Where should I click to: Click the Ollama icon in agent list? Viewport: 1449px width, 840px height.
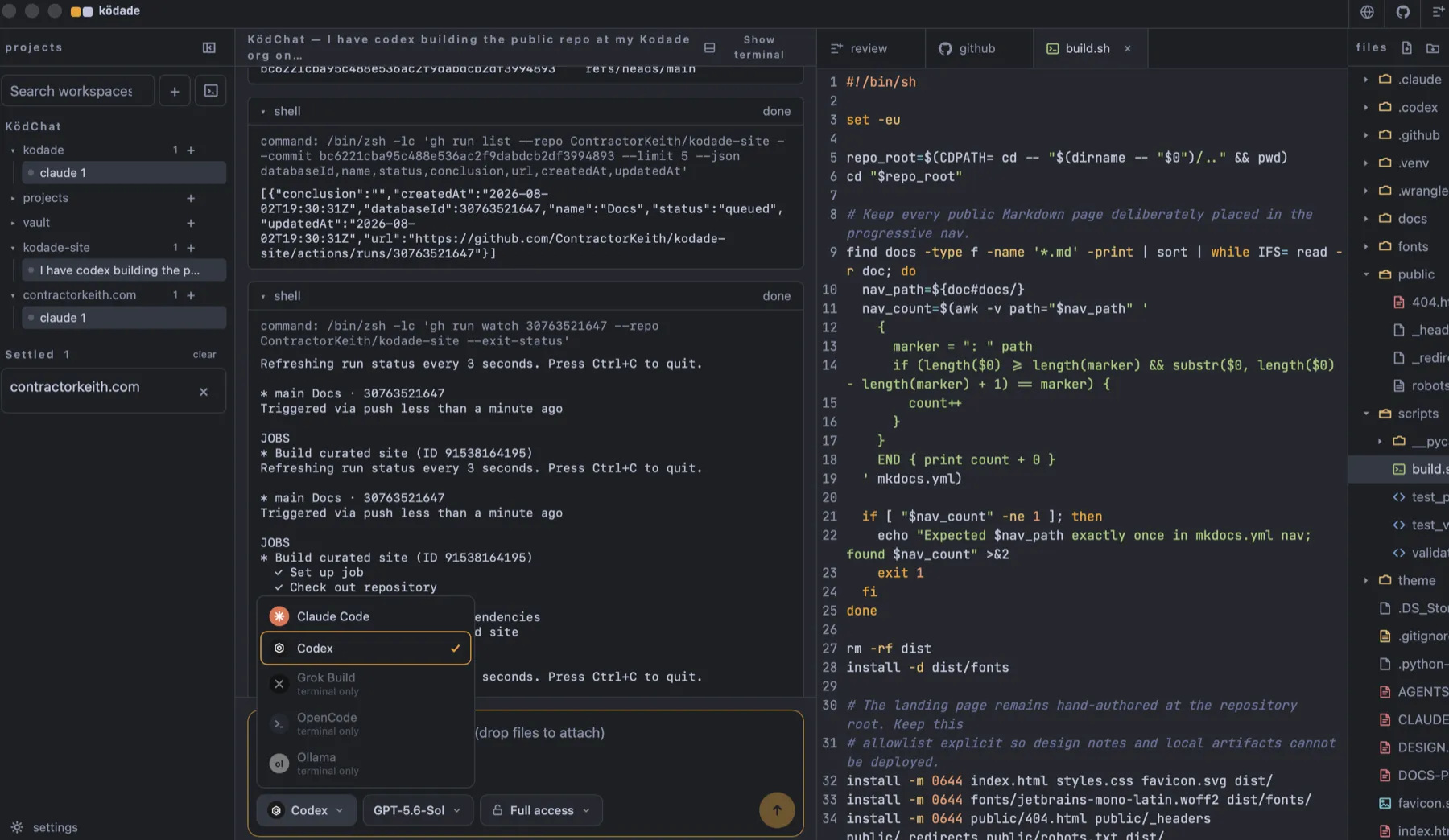click(279, 764)
